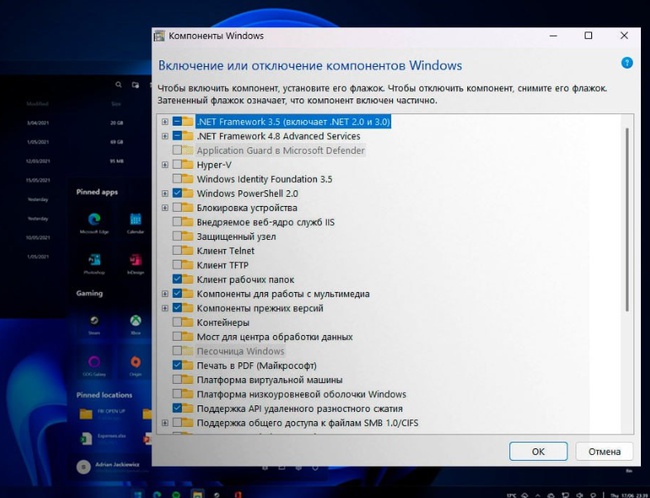Open the Start button on the taskbar
Viewport: 650px width, 498px height.
pos(138,494)
